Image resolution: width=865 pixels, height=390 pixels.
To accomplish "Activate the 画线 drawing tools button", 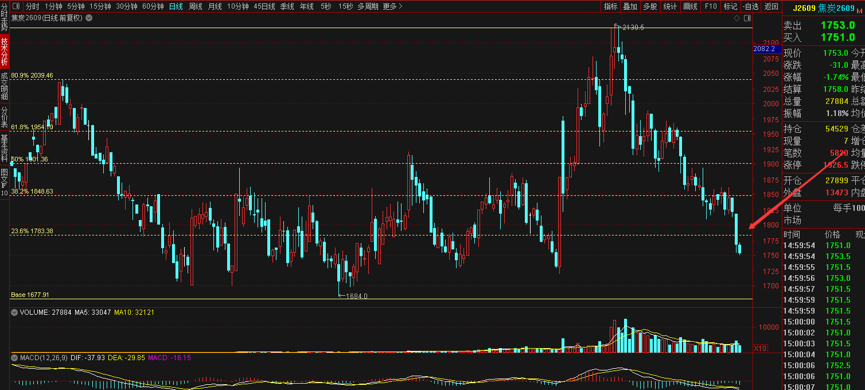I will [690, 7].
